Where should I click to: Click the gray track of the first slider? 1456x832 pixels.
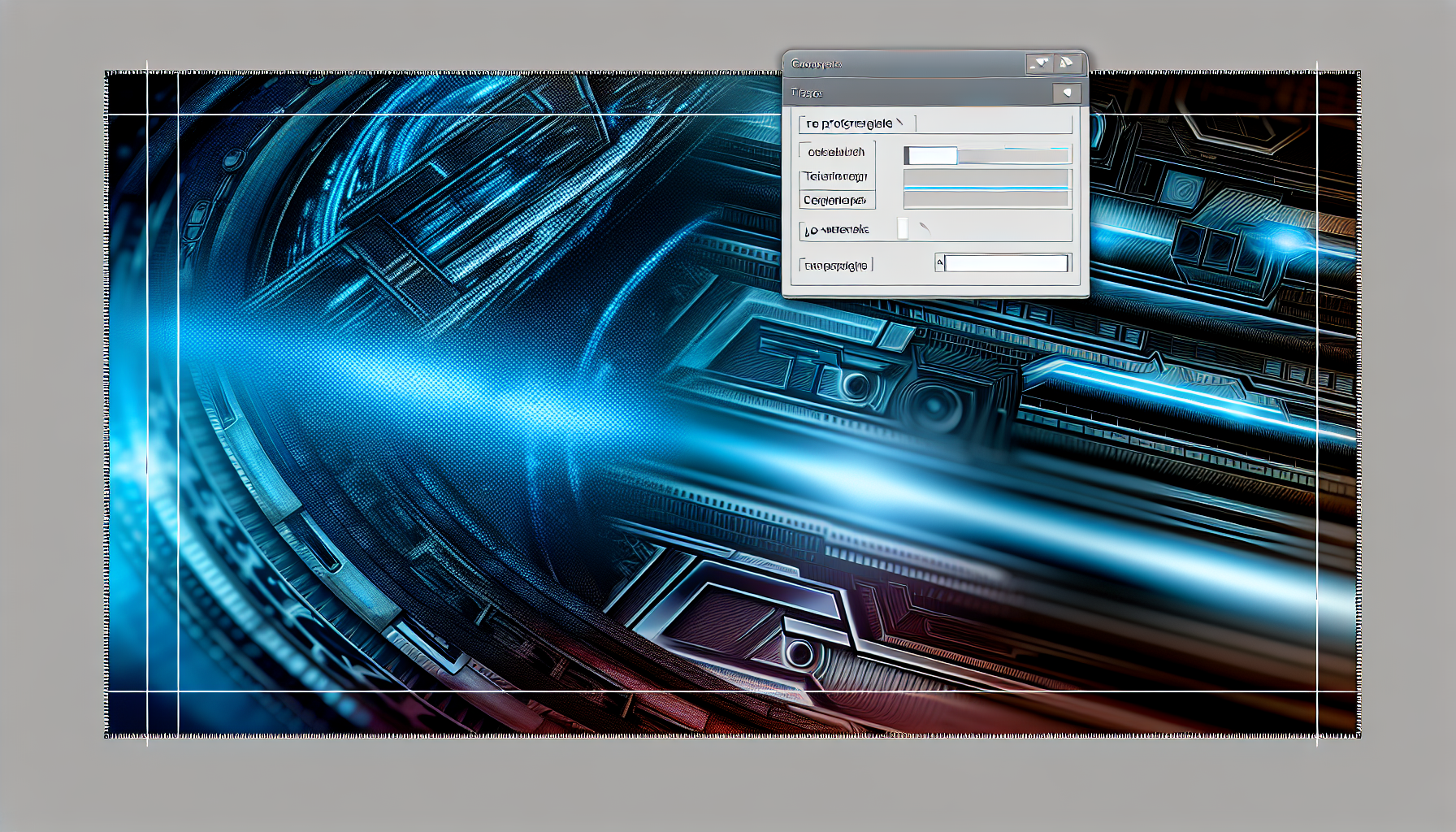point(1012,155)
